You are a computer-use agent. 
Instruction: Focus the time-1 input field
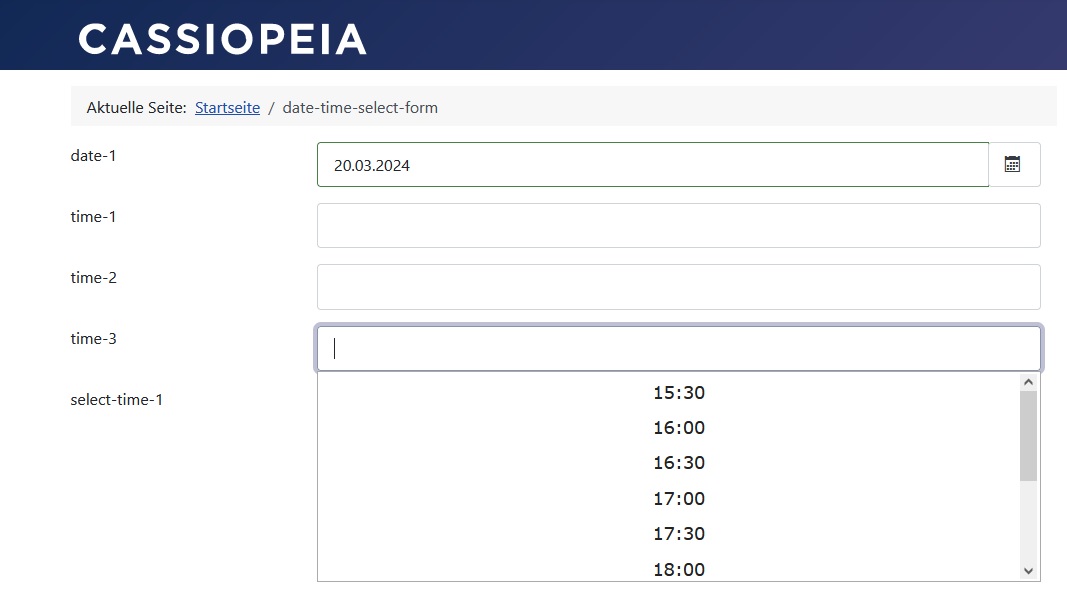(x=678, y=226)
